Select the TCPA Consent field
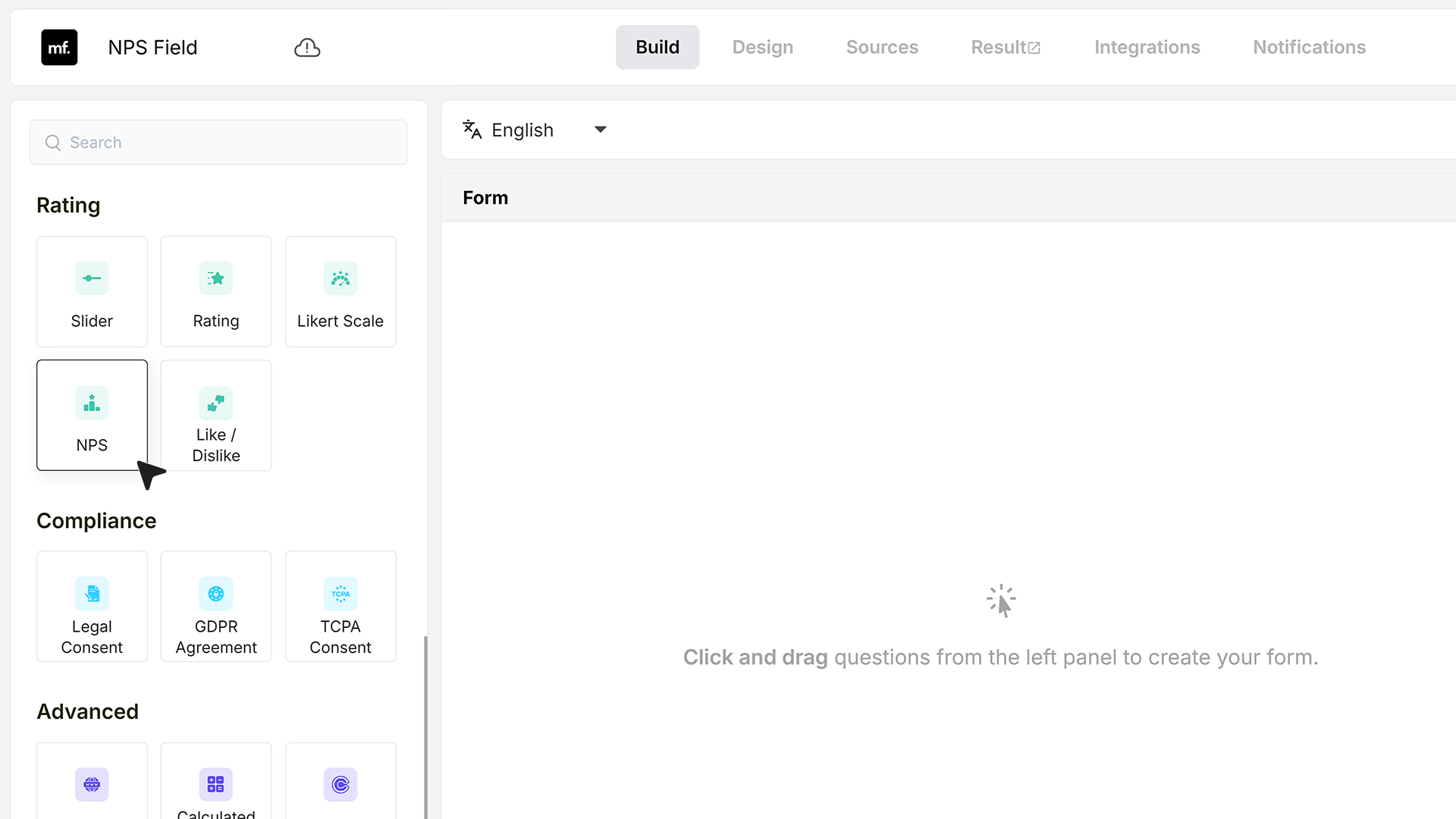 coord(340,607)
